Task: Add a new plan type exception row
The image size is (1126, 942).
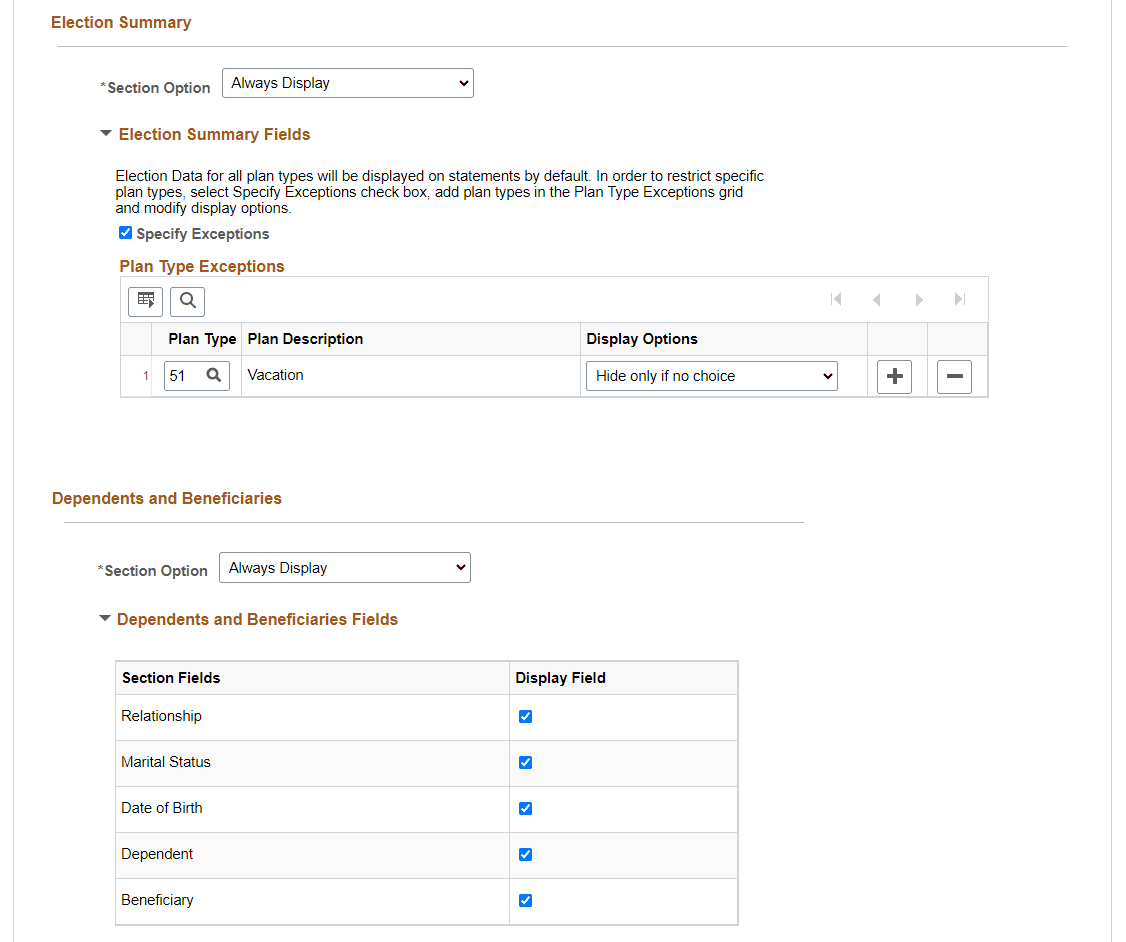Action: (894, 377)
